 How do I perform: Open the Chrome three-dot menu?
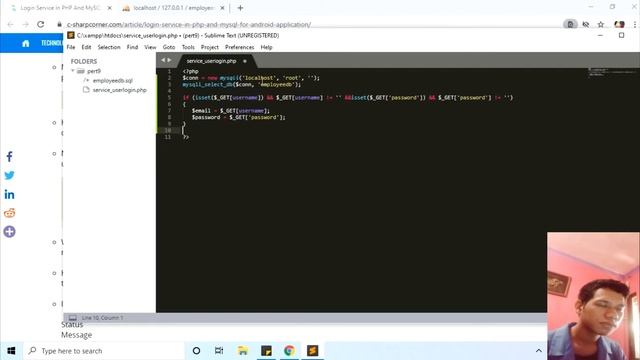[x=635, y=24]
